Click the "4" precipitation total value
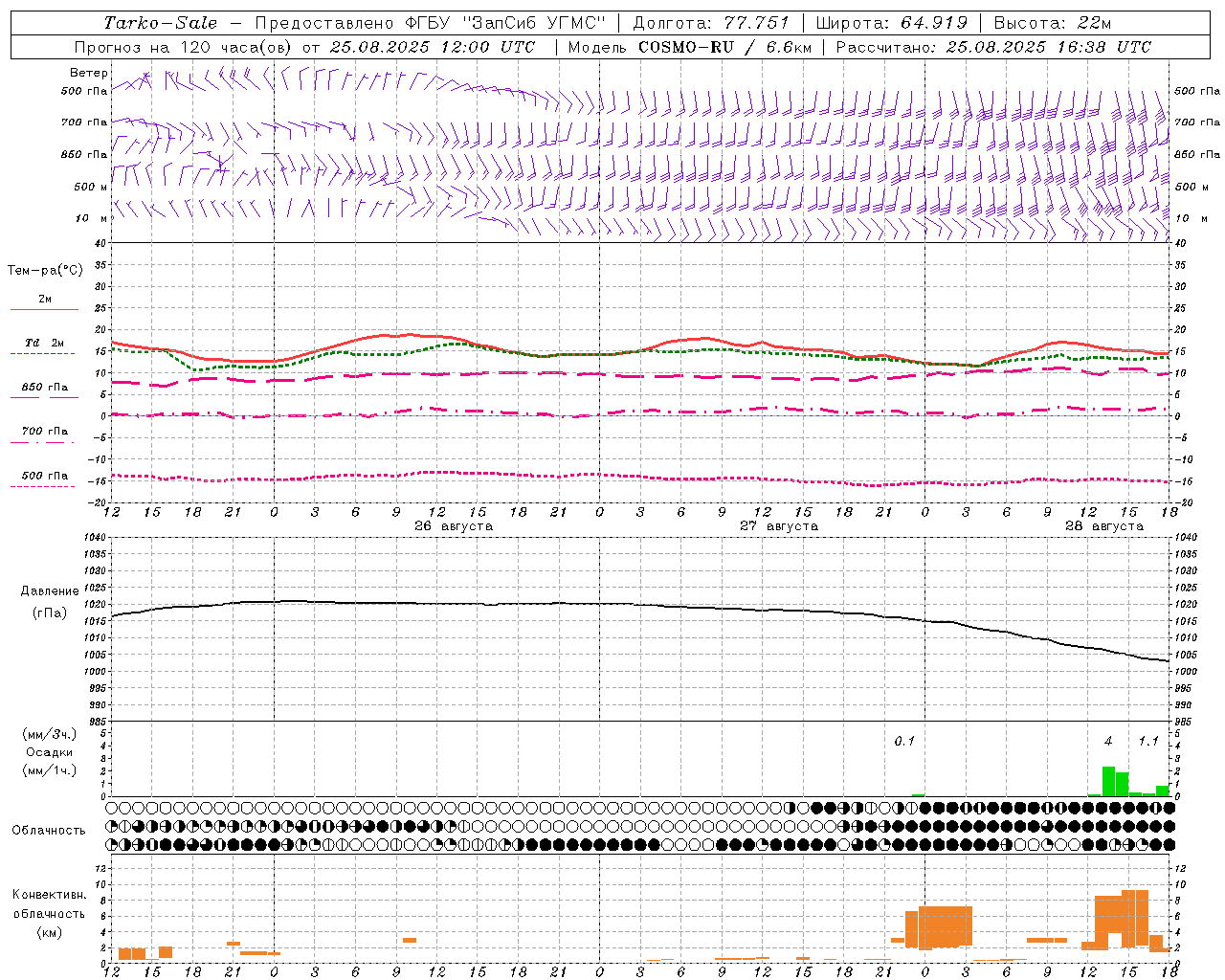This screenshot has height=980, width=1225. point(1108,742)
